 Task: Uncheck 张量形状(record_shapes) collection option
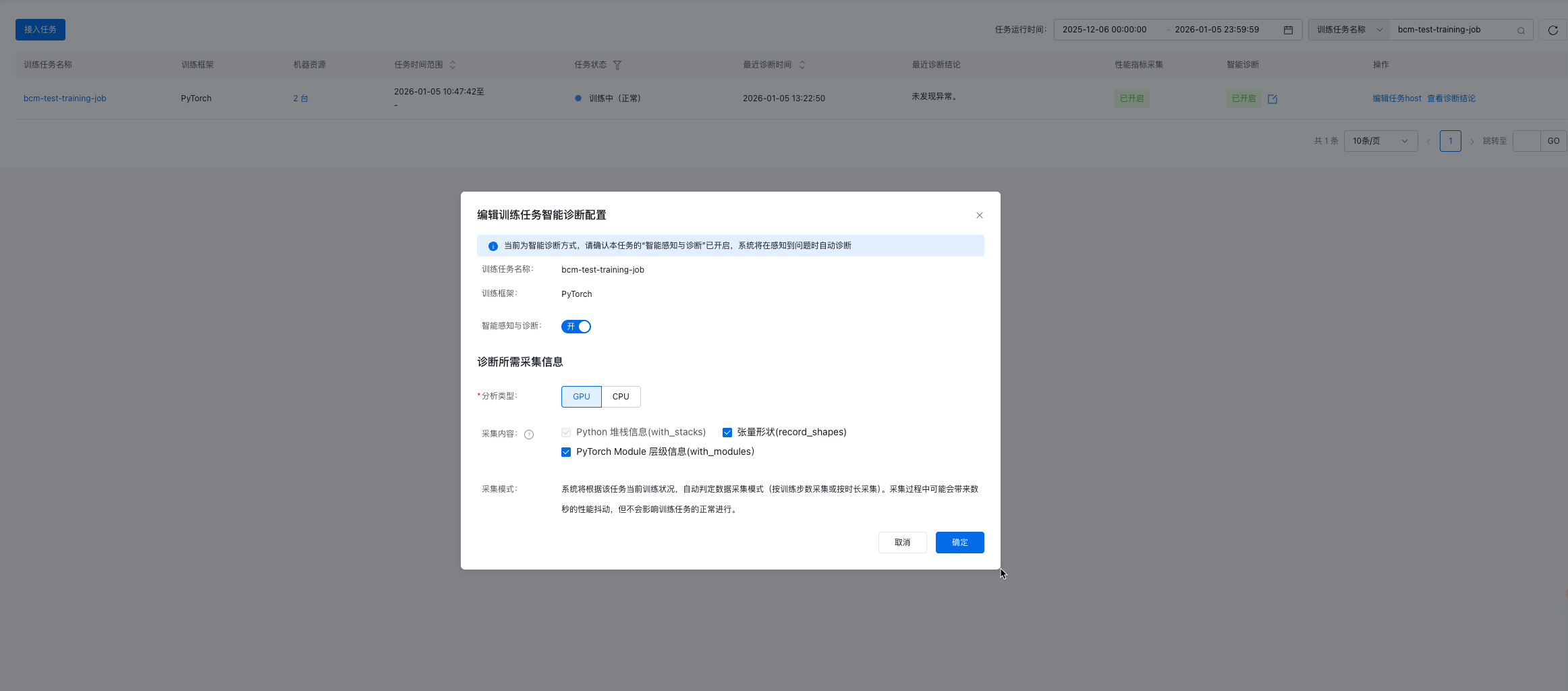(727, 432)
